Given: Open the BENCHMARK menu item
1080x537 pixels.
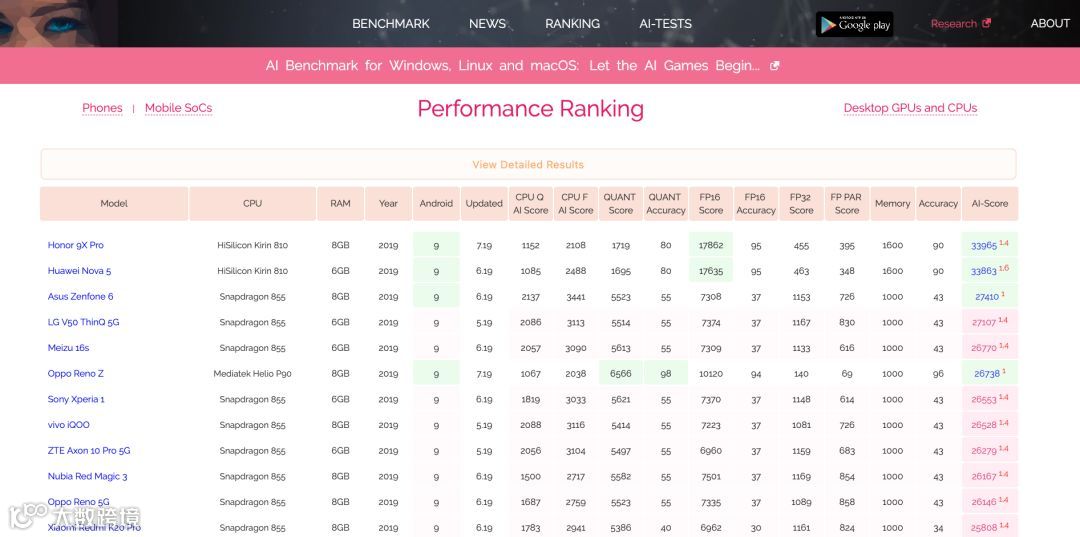Looking at the screenshot, I should click(391, 23).
